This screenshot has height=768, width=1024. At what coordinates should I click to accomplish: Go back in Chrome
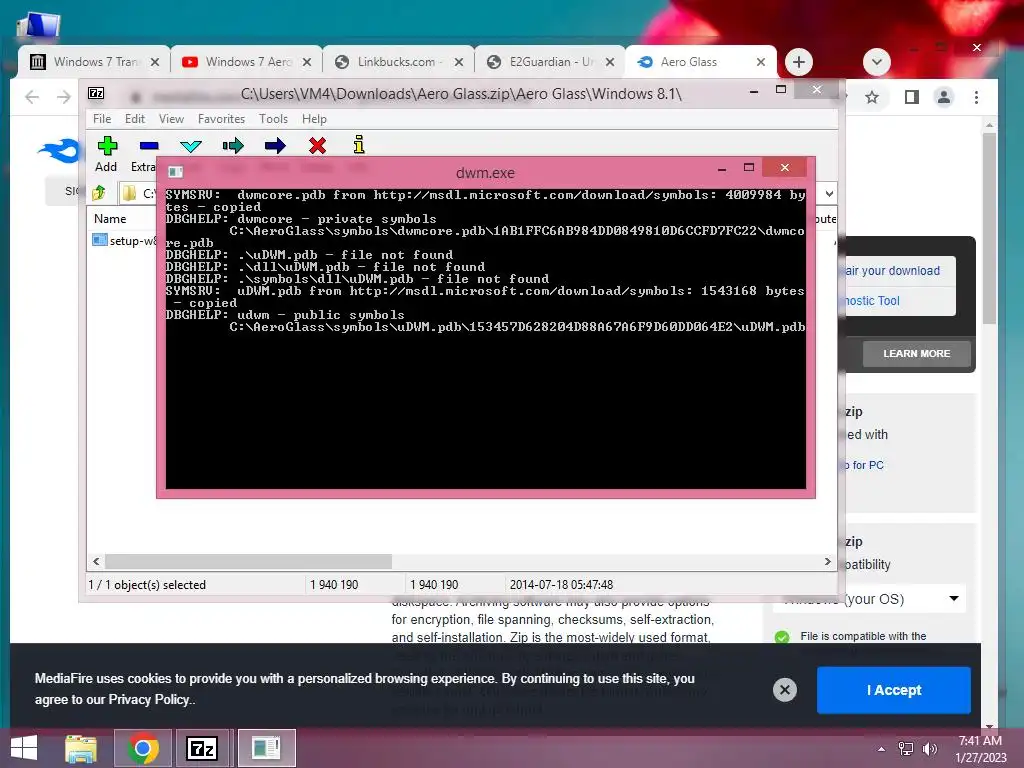pyautogui.click(x=32, y=97)
